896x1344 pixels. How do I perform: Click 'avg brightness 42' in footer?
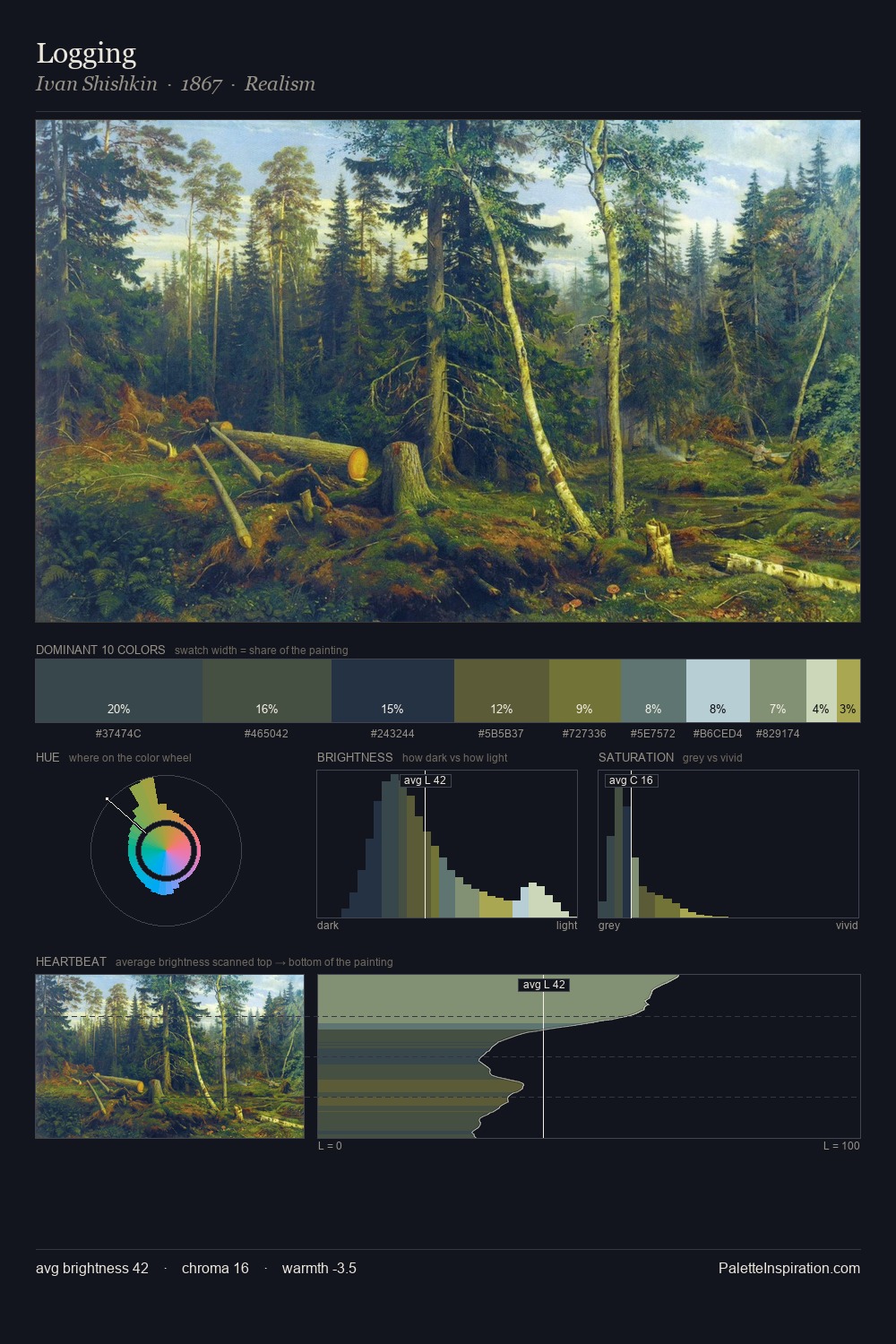[x=92, y=1269]
